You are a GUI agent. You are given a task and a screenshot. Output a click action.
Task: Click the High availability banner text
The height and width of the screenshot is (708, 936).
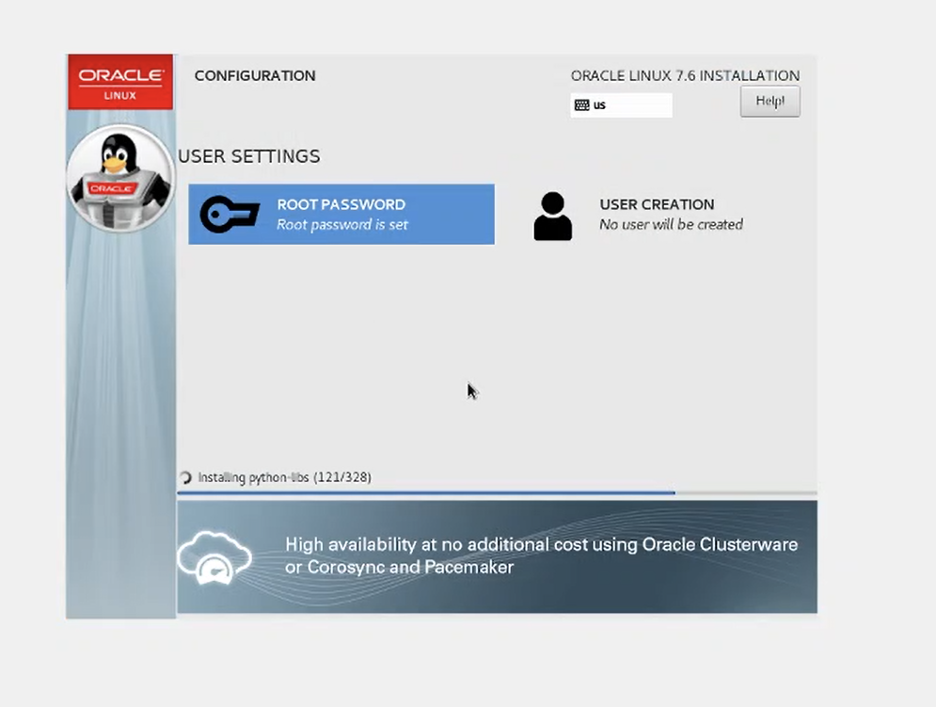tap(541, 556)
